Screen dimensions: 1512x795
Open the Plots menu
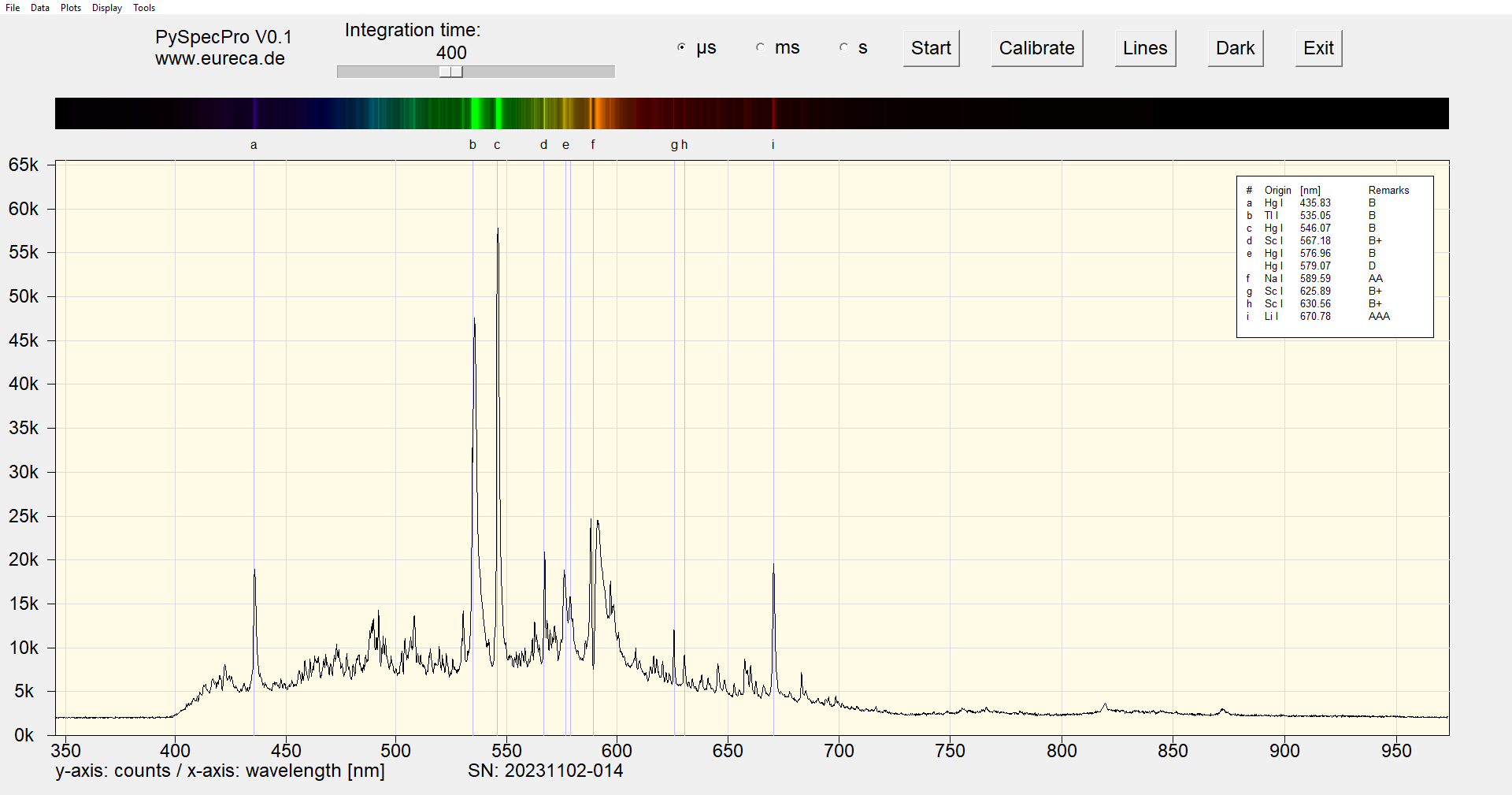point(71,8)
